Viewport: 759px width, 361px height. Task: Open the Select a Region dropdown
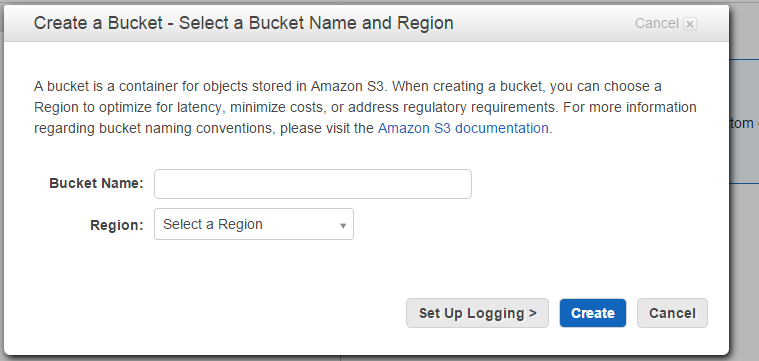click(254, 224)
